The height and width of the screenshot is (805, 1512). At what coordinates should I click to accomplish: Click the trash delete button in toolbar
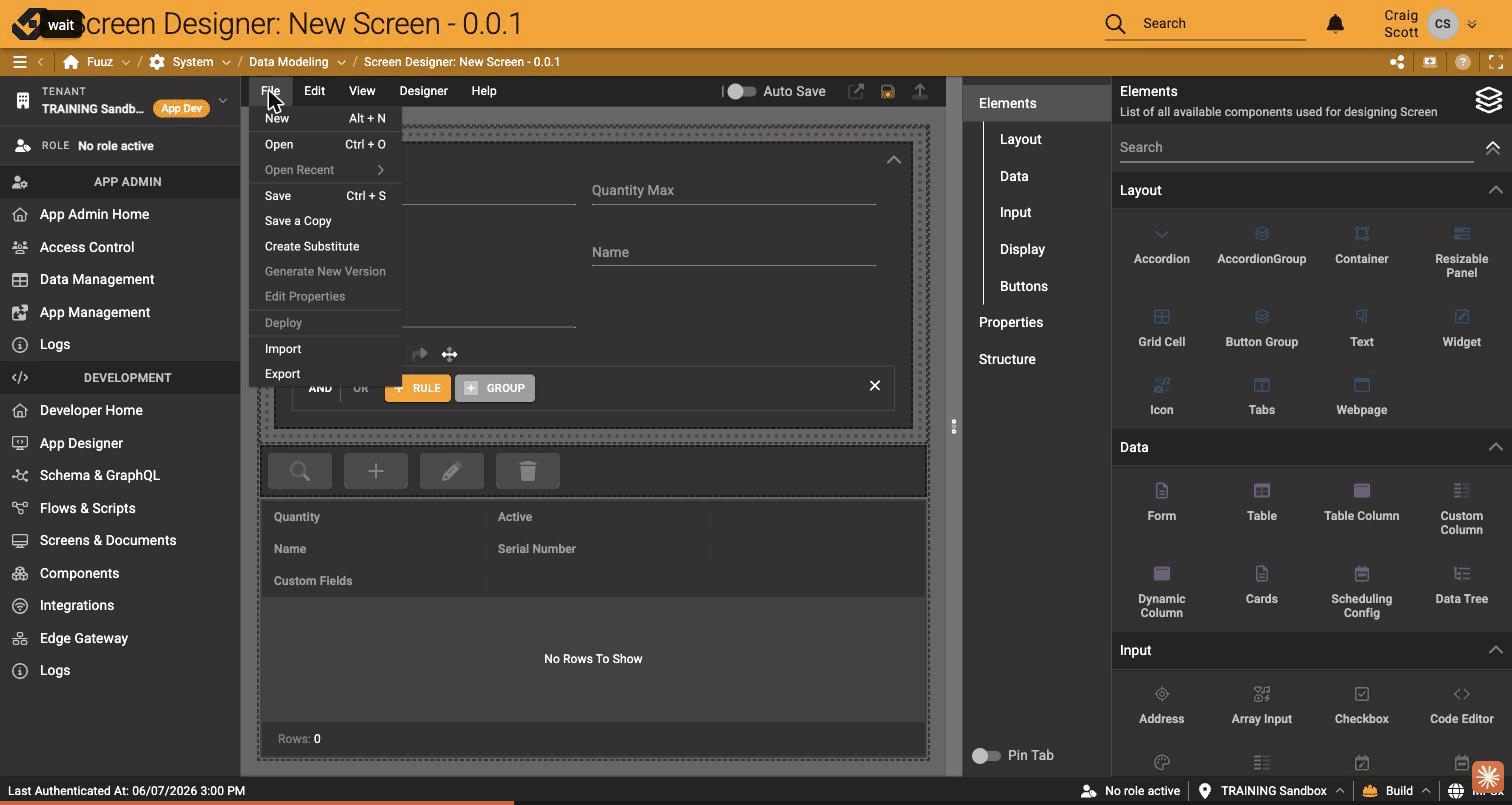(528, 471)
